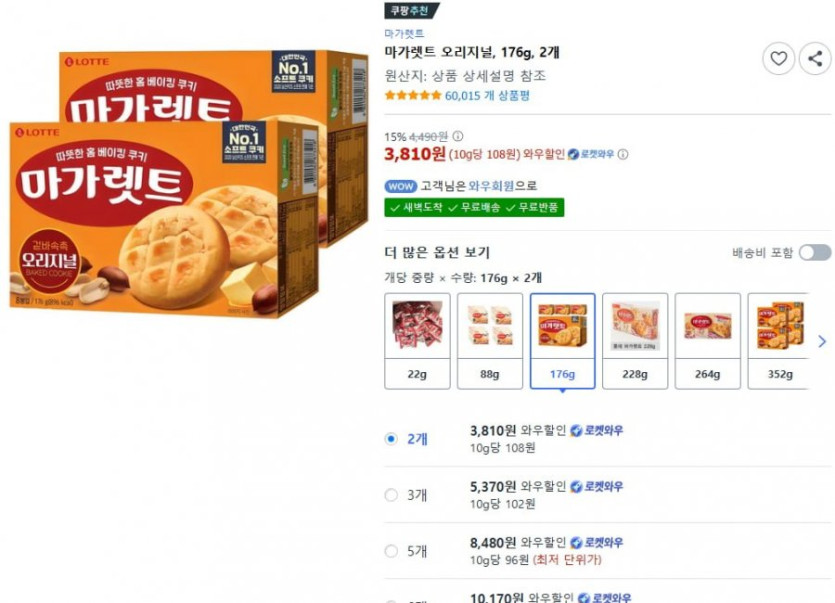Click info icon next to 로켓와우 badge
The image size is (835, 603).
pyautogui.click(x=623, y=155)
